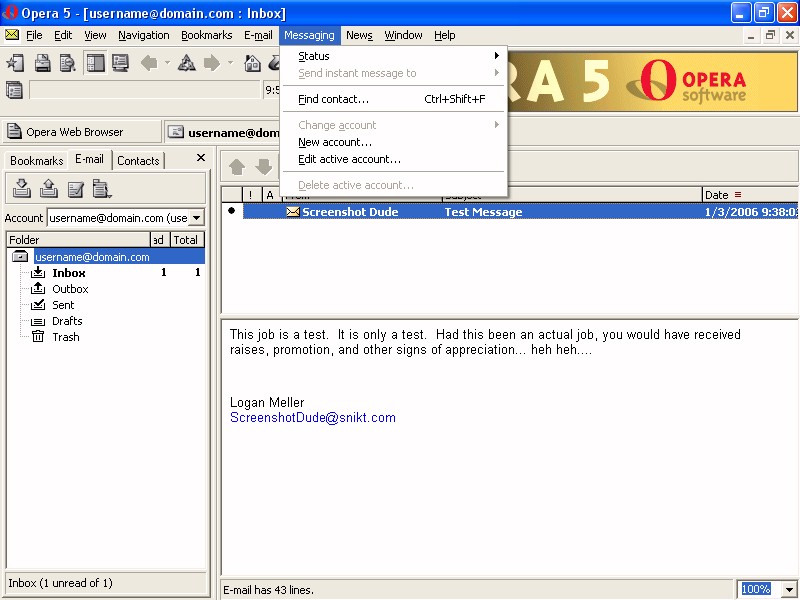Select the Outbox folder
This screenshot has height=600, width=800.
tap(70, 289)
